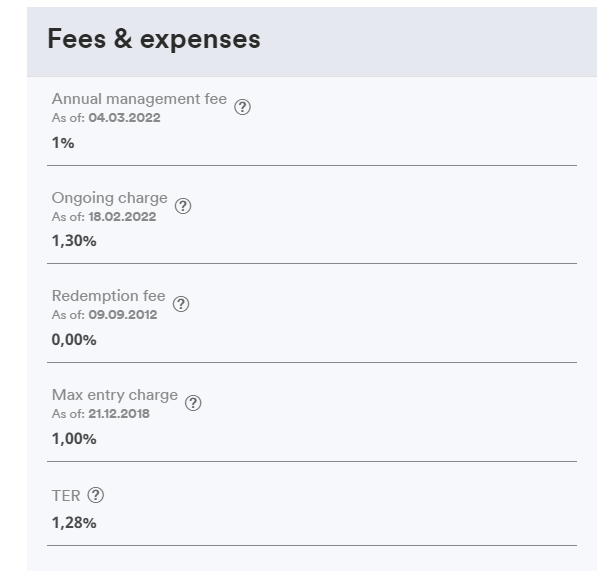
Task: Select the Redemption fee label
Action: pos(108,296)
